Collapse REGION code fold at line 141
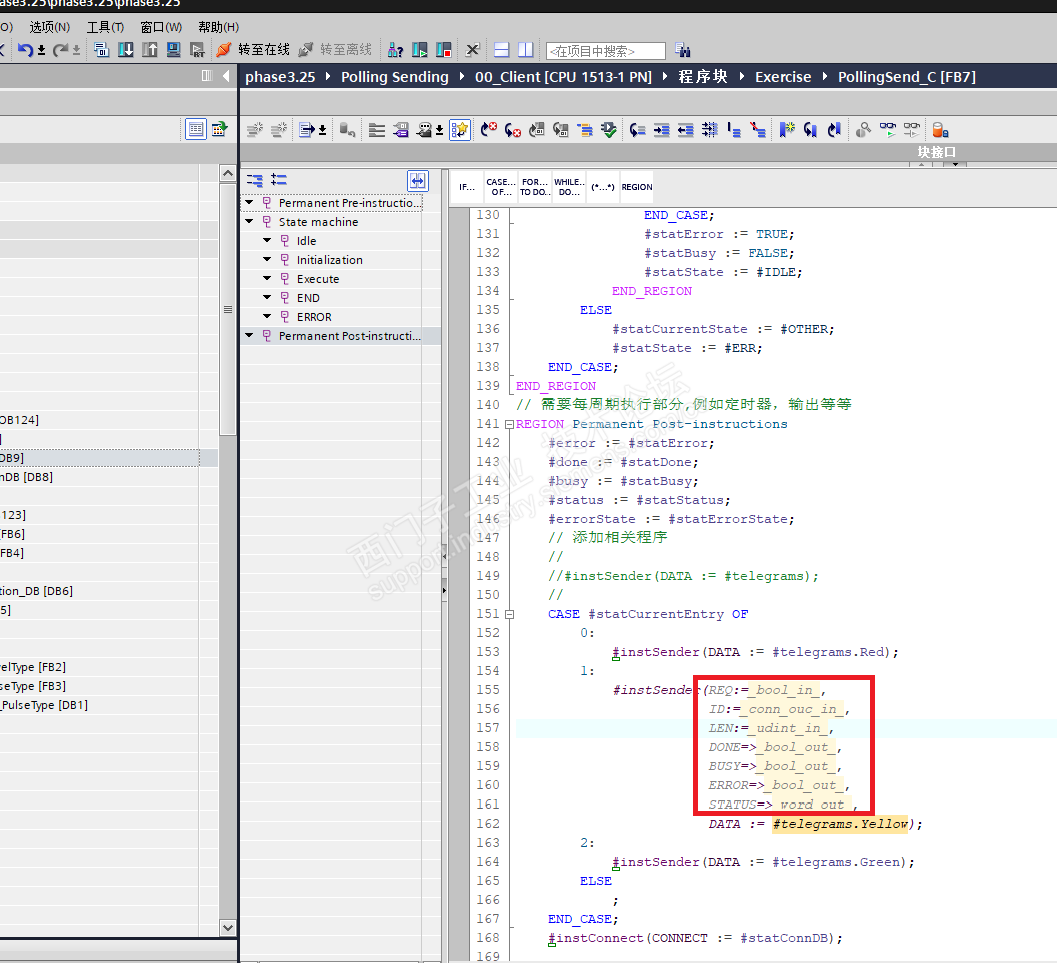Viewport: 1057px width, 963px height. [509, 424]
